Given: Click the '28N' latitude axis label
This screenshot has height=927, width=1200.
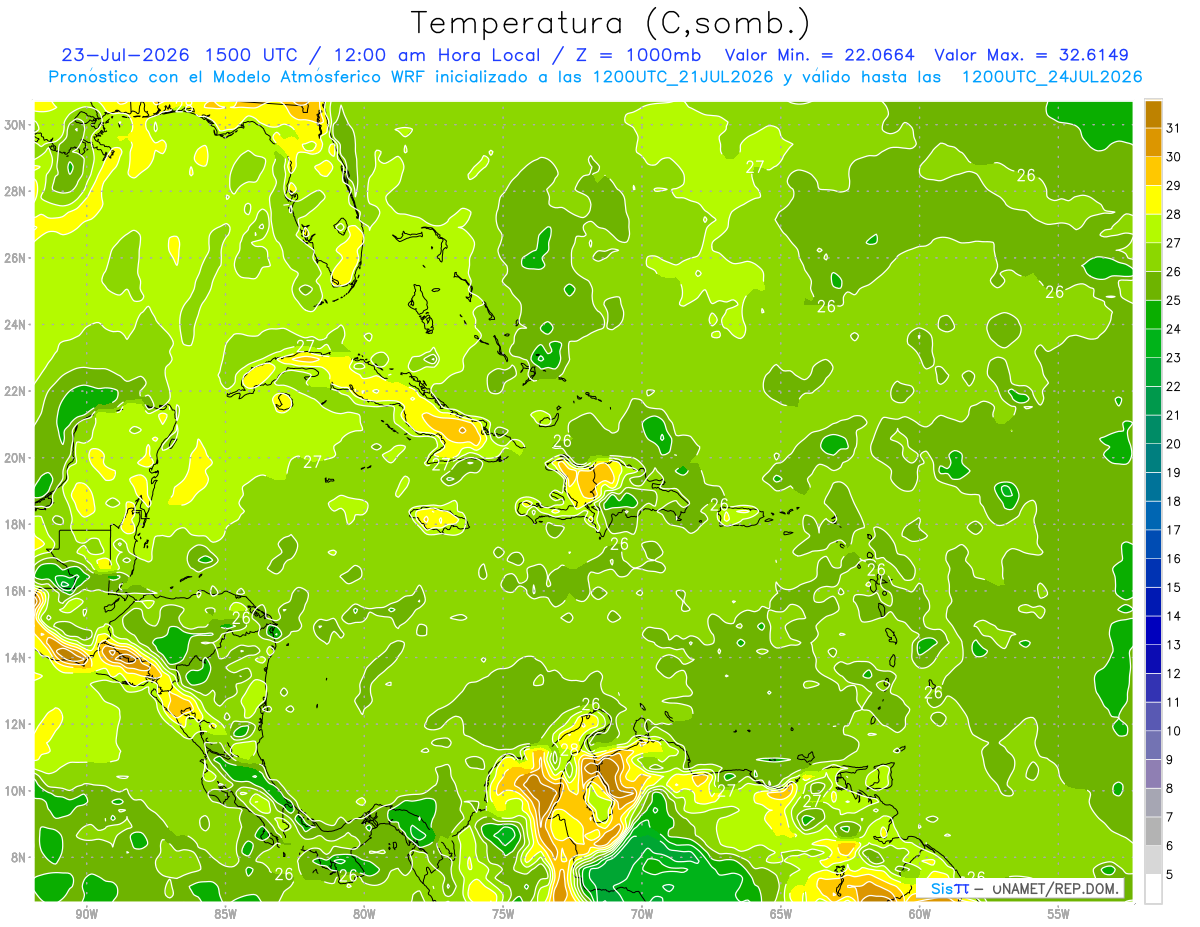Looking at the screenshot, I should 16,191.
